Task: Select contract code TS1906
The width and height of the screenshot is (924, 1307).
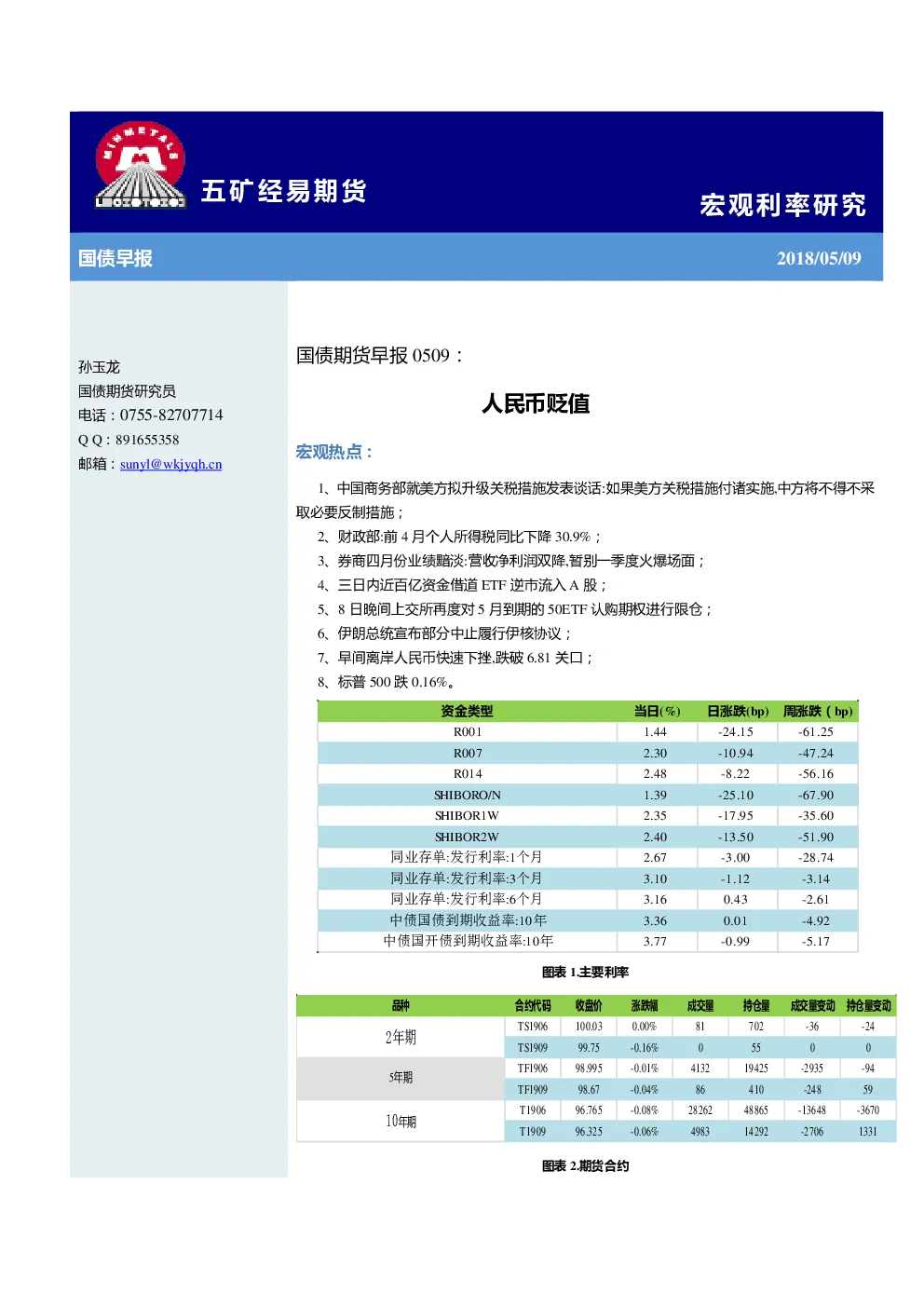Action: pos(533,1027)
